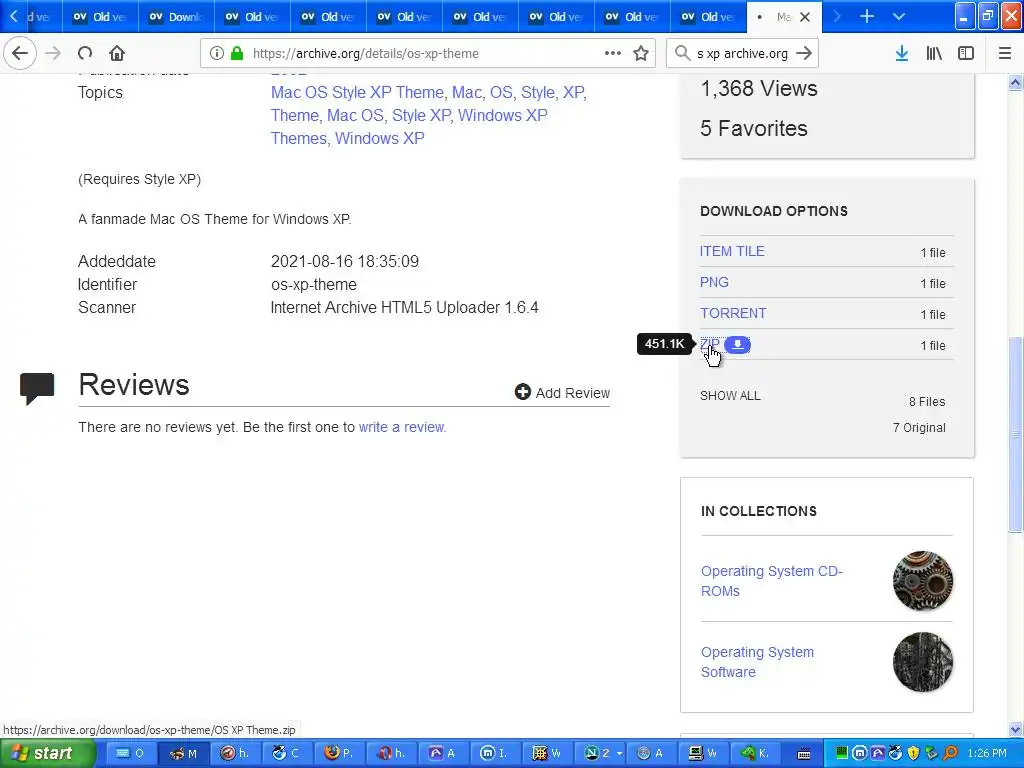Click the 'os-xp-theme' identifier value
This screenshot has width=1024, height=768.
pyautogui.click(x=313, y=285)
